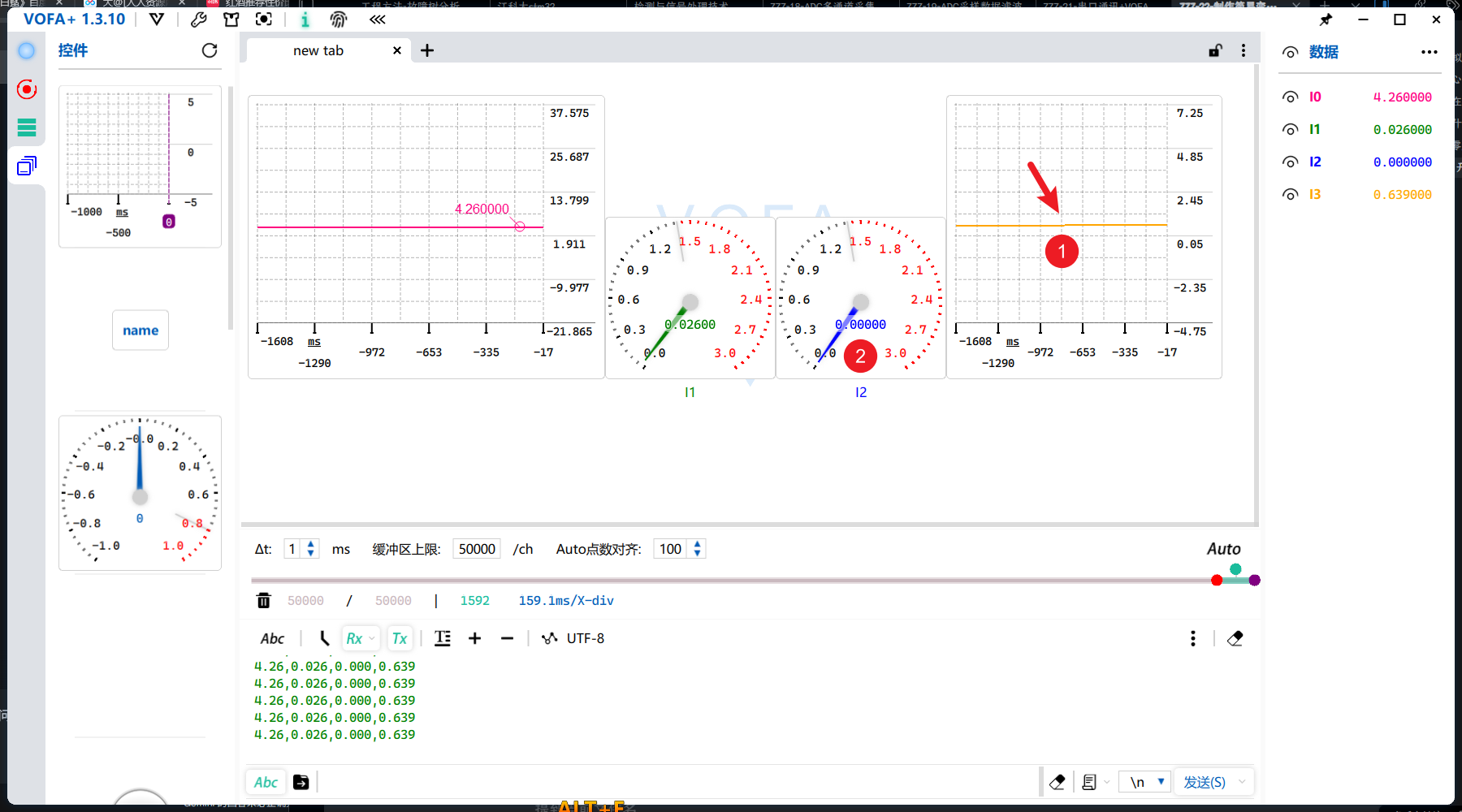
Task: Click the fingerprint icon in title bar
Action: [x=339, y=19]
